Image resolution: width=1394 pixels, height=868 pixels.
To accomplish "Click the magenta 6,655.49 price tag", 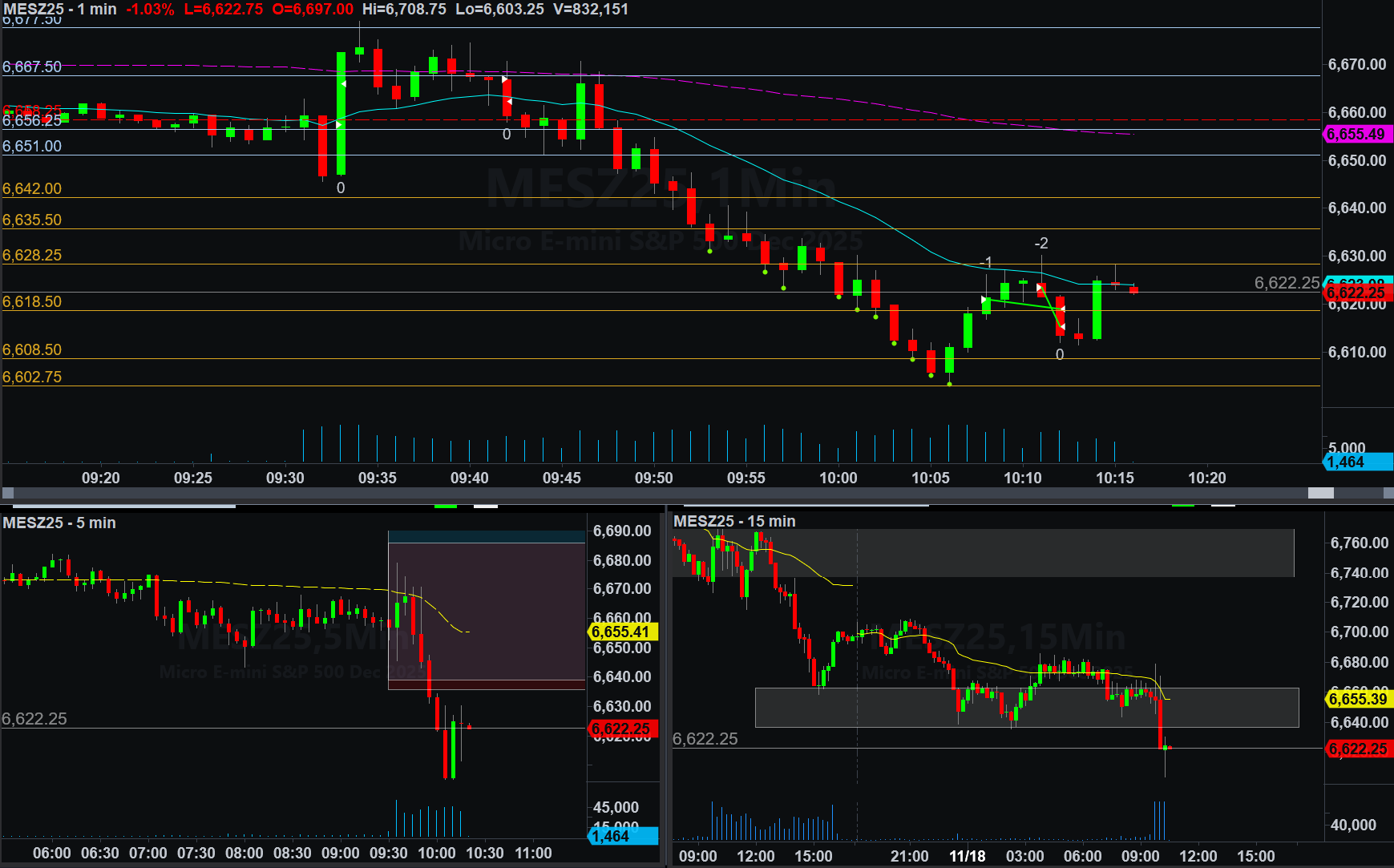I will [x=1356, y=134].
